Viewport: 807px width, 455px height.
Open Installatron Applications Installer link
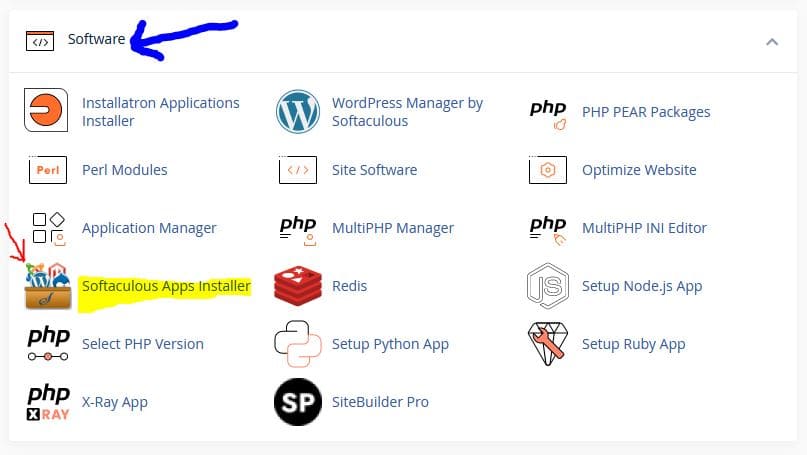pyautogui.click(x=161, y=112)
